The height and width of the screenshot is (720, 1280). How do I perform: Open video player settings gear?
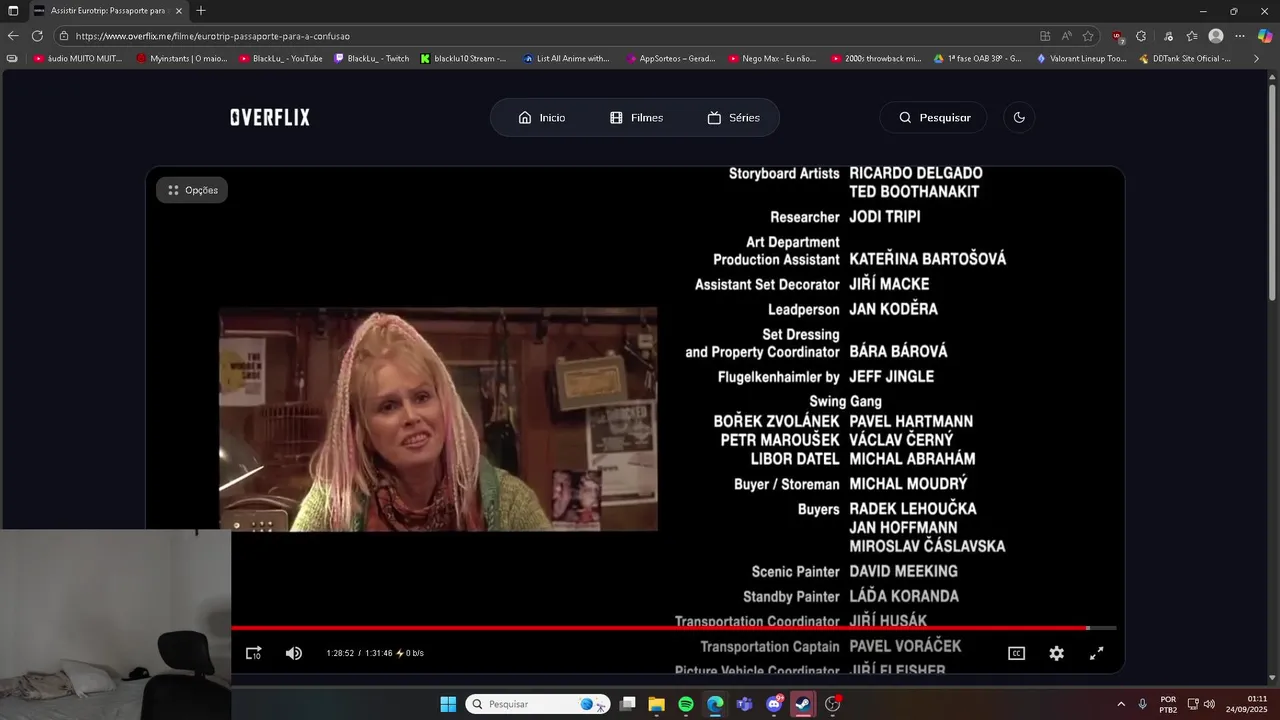1056,653
